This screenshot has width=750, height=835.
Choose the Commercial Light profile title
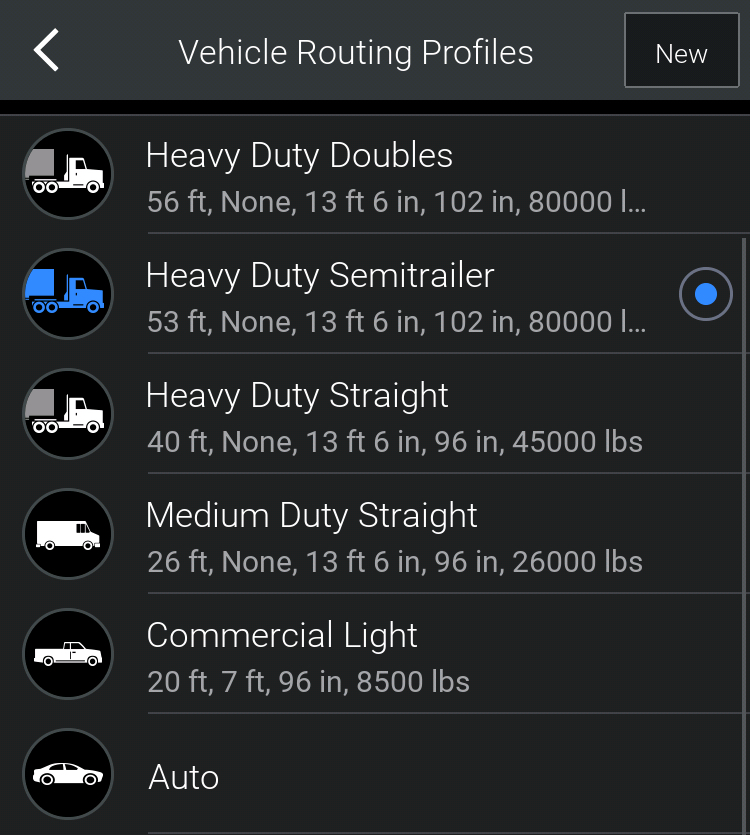(x=282, y=636)
